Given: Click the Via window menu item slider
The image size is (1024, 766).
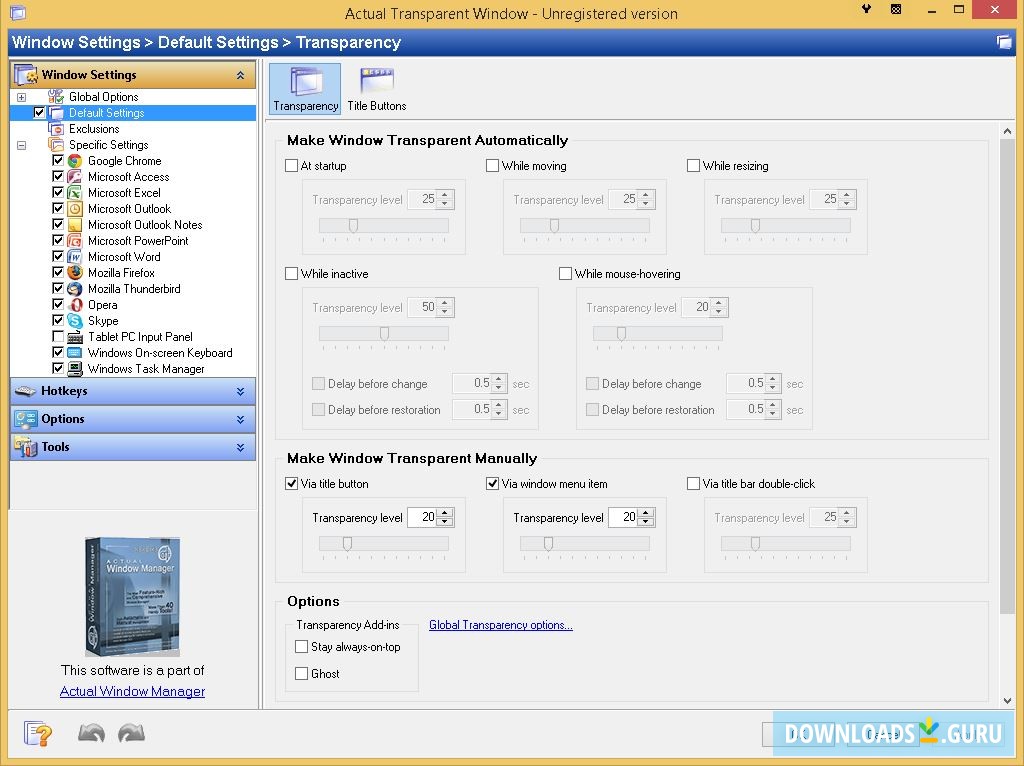Looking at the screenshot, I should pos(584,544).
